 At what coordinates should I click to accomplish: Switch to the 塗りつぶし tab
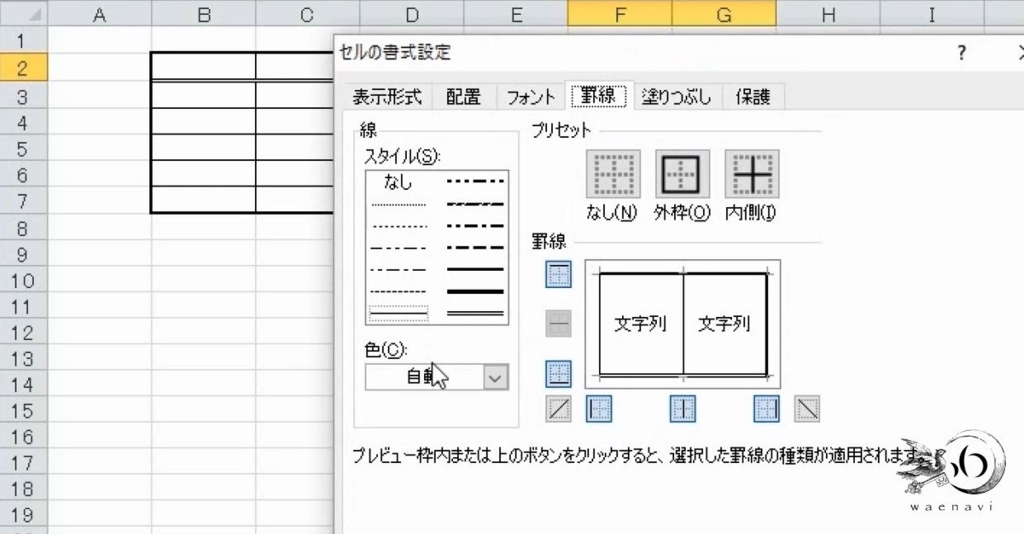coord(677,97)
